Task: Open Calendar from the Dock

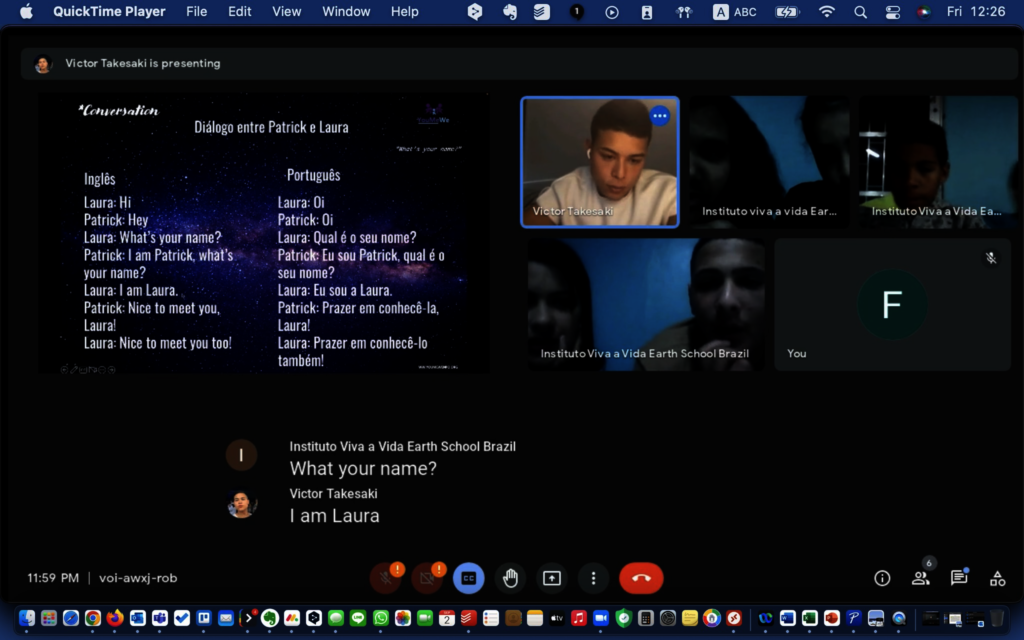Action: coord(447,618)
